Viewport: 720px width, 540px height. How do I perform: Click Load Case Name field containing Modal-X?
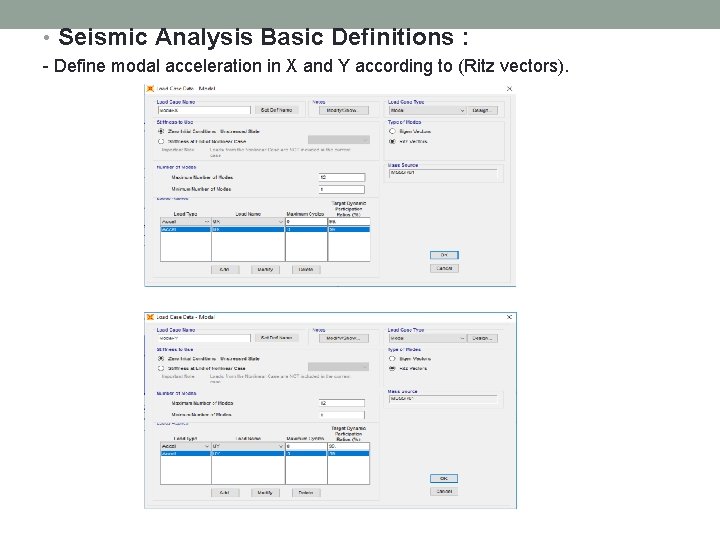(x=204, y=110)
